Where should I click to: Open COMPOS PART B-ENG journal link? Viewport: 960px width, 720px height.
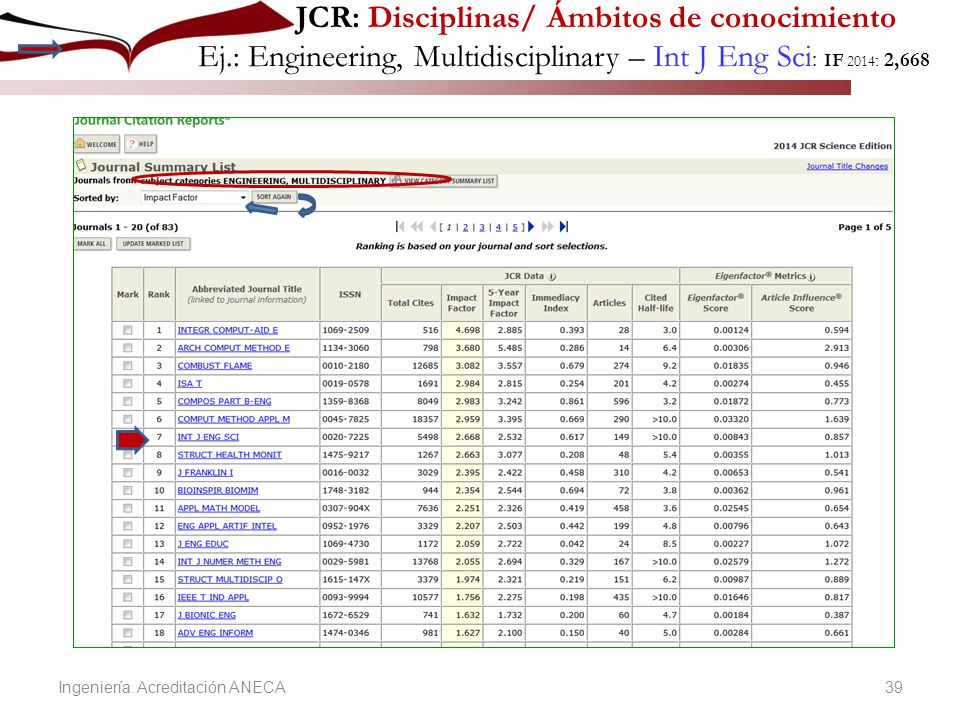(225, 401)
